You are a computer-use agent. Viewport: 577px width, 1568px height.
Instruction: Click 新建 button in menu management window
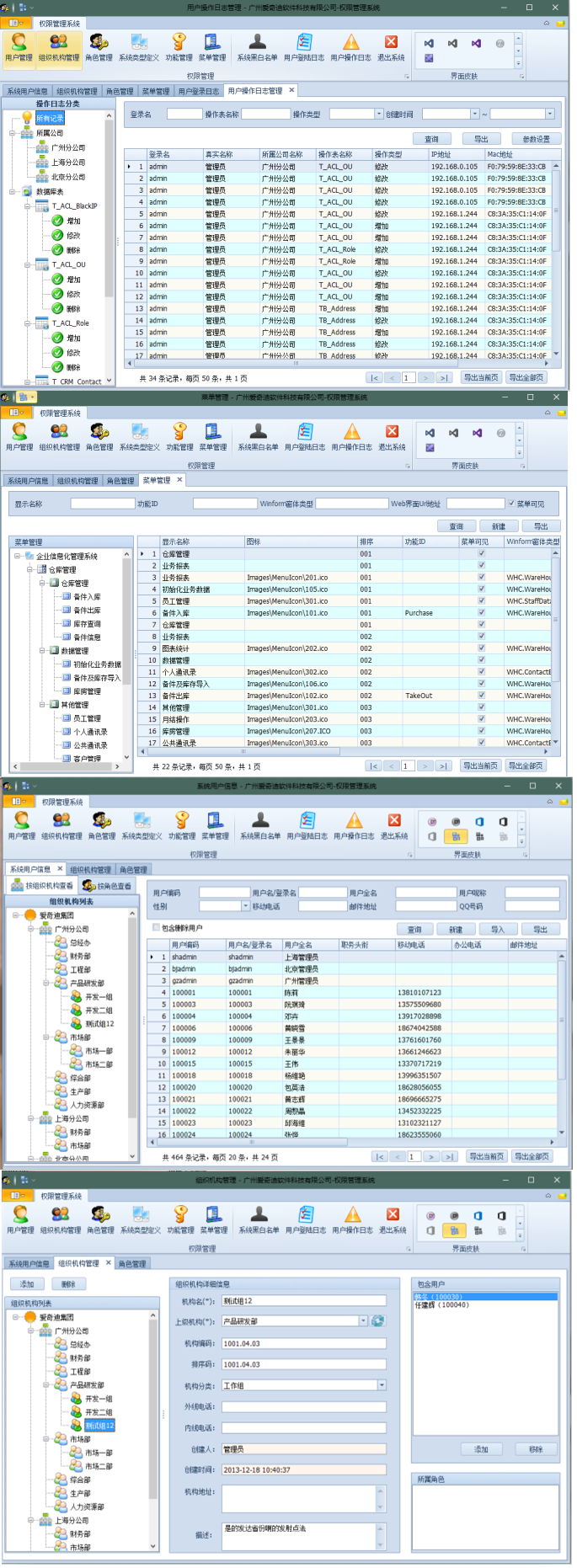pyautogui.click(x=499, y=526)
